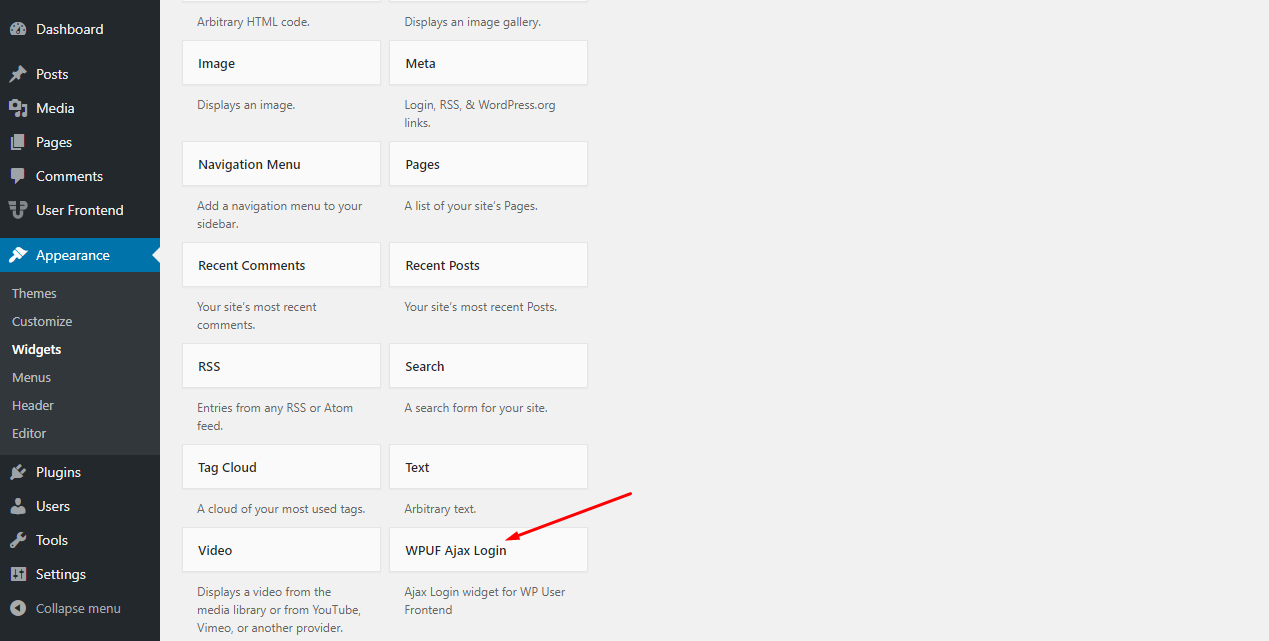1269x641 pixels.
Task: Click the Dashboard gauge icon
Action: coord(19,28)
